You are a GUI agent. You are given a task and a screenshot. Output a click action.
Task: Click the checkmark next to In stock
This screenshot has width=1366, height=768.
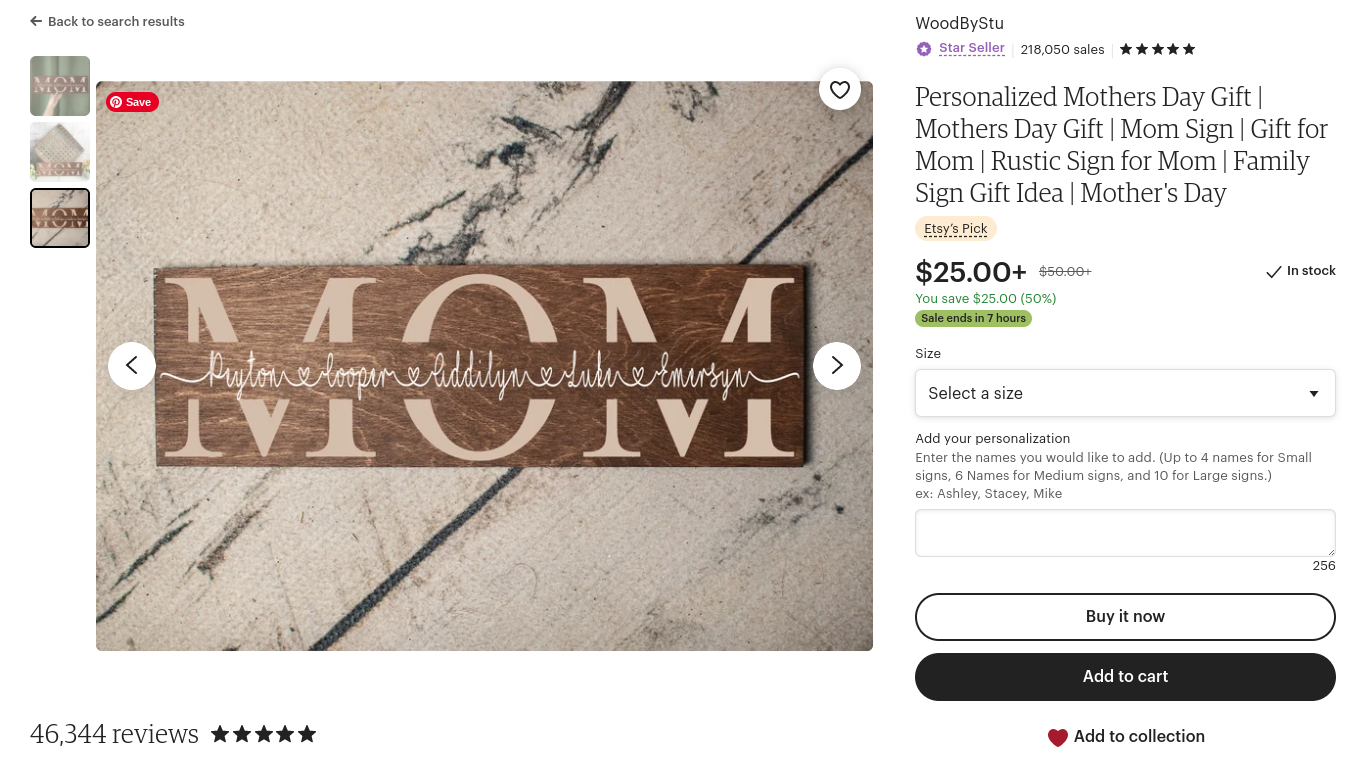[1274, 271]
